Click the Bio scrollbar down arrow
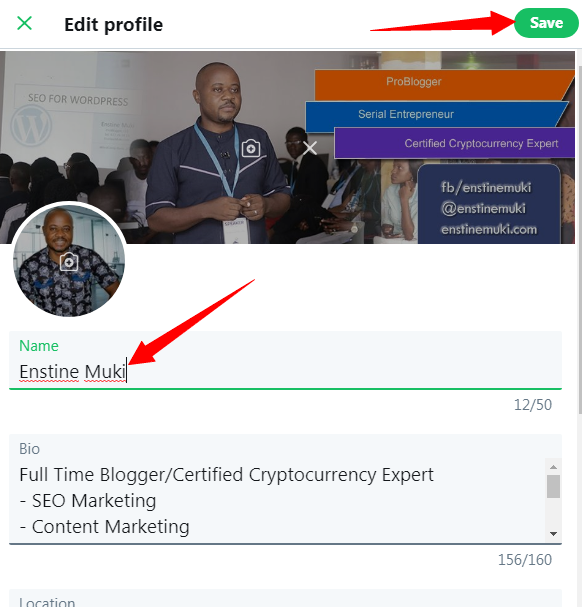Viewport: 582px width, 607px height. click(553, 534)
